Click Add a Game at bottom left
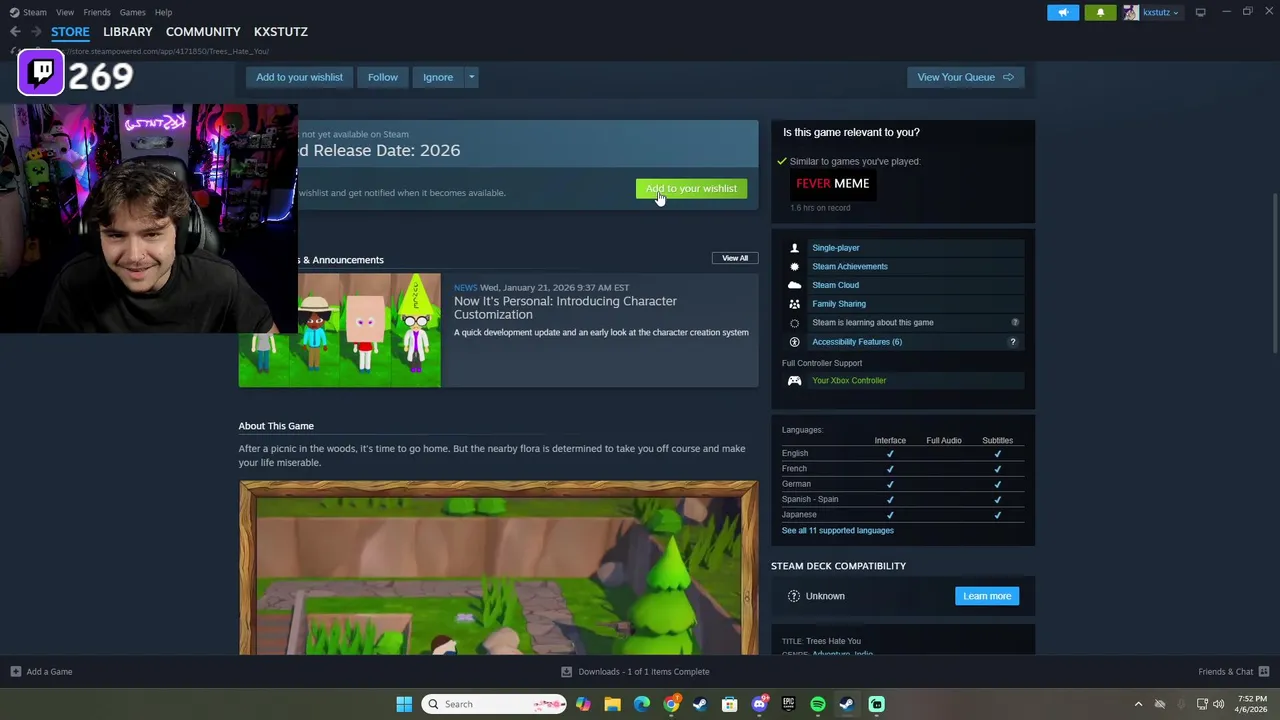The height and width of the screenshot is (720, 1280). point(41,672)
